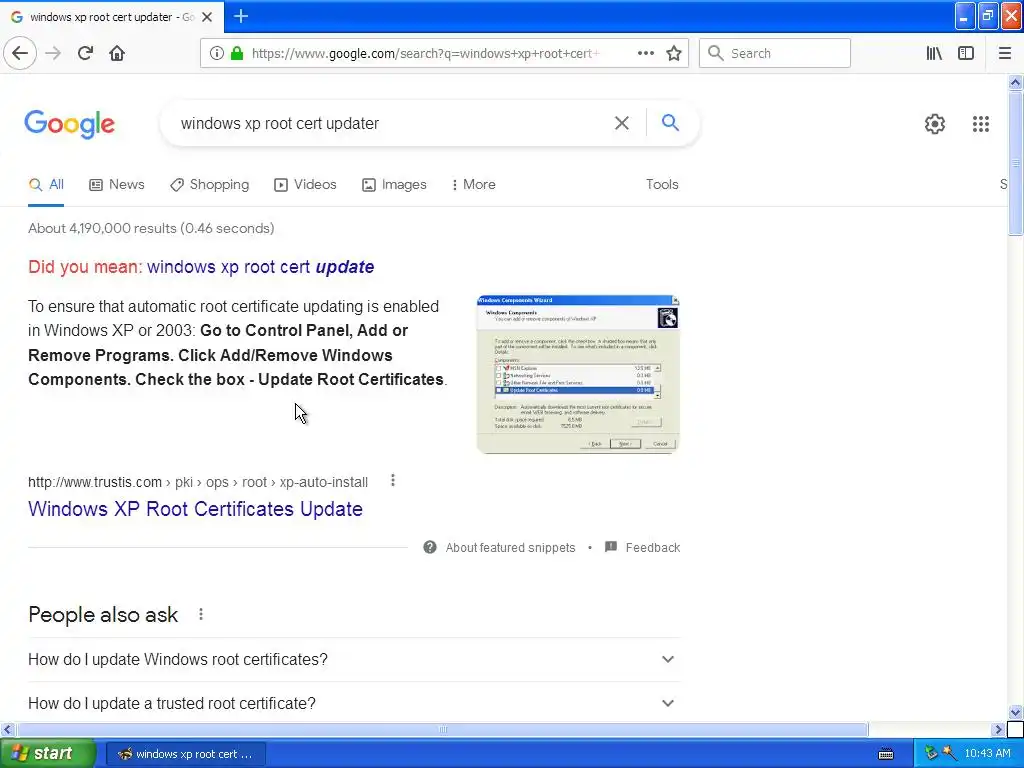
Task: Open options for trustis.com result
Action: pyautogui.click(x=392, y=481)
